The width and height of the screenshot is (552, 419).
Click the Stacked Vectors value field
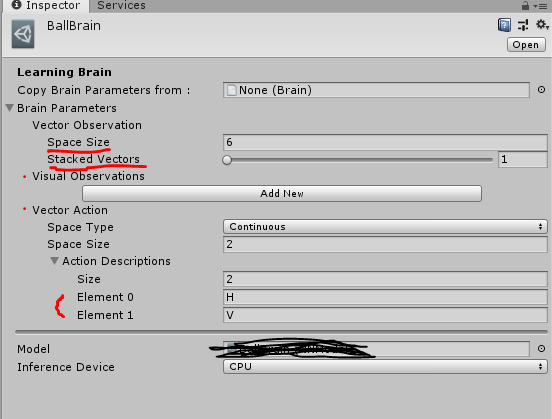pos(522,160)
